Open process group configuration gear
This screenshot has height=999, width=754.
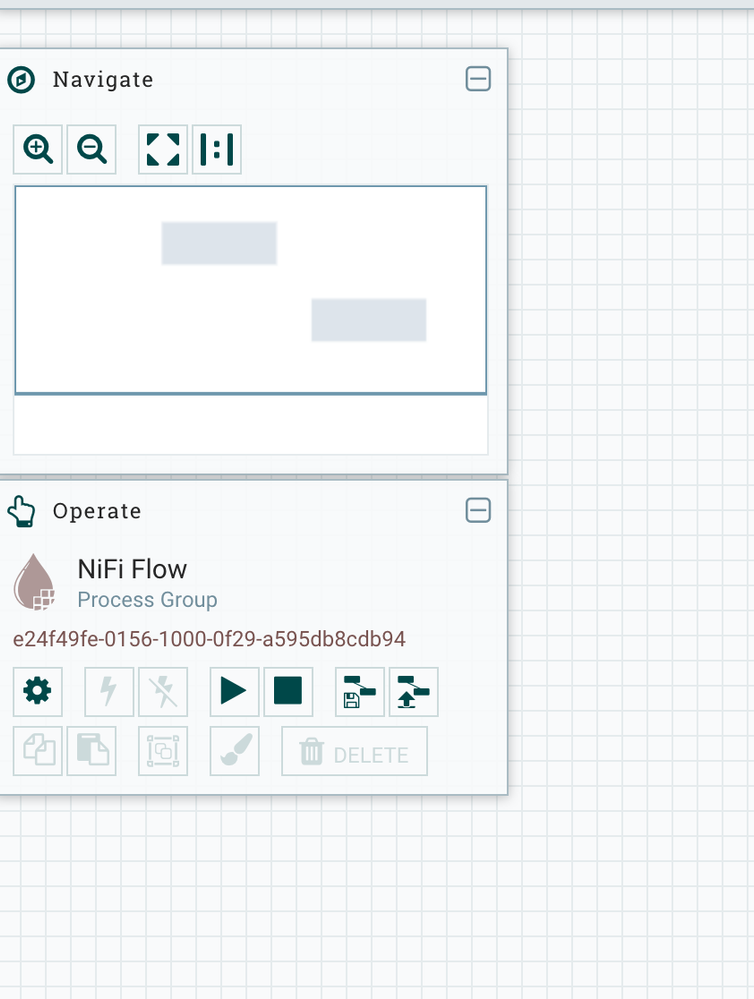[38, 691]
